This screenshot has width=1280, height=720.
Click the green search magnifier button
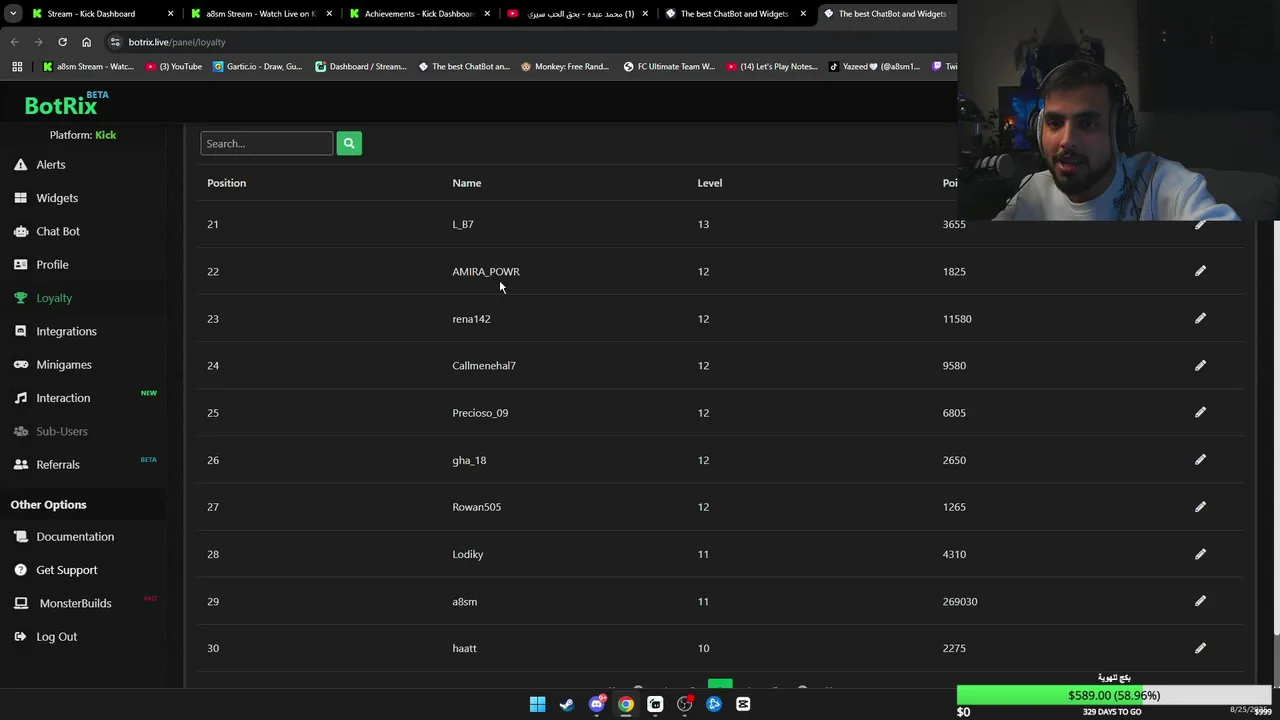click(x=349, y=143)
